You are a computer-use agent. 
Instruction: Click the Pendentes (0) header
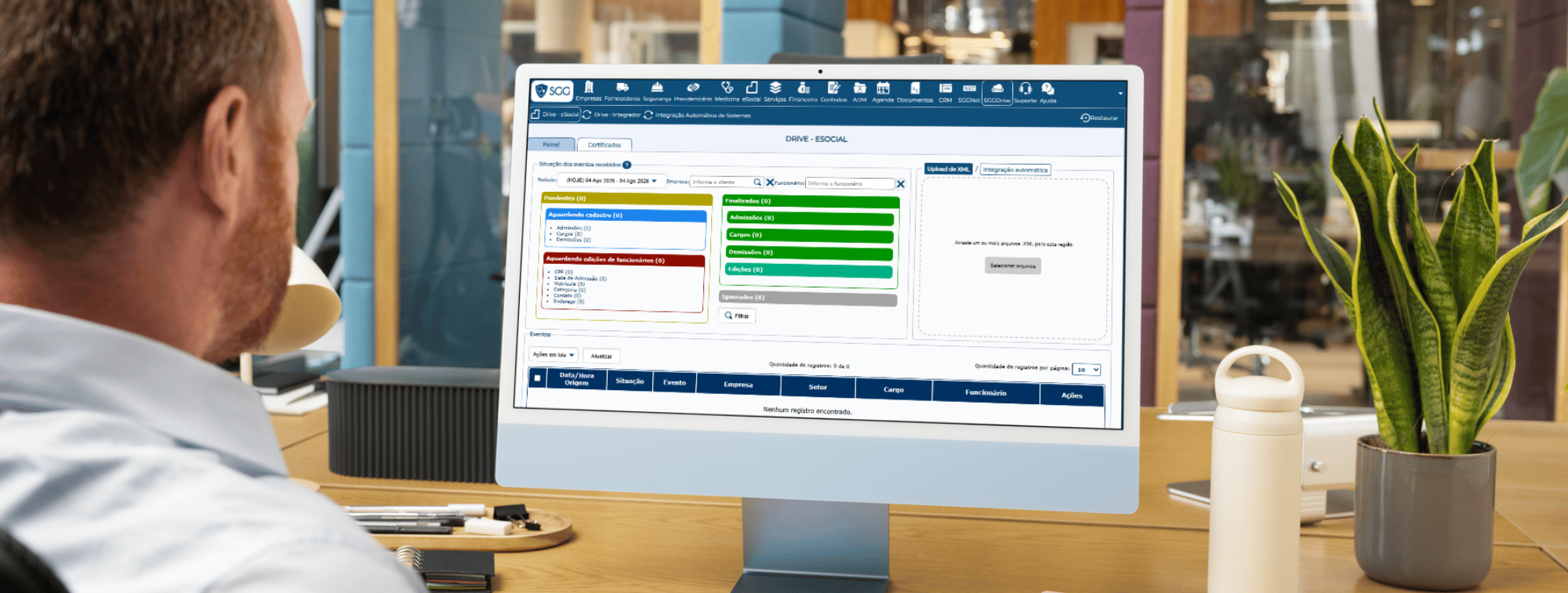[x=626, y=198]
